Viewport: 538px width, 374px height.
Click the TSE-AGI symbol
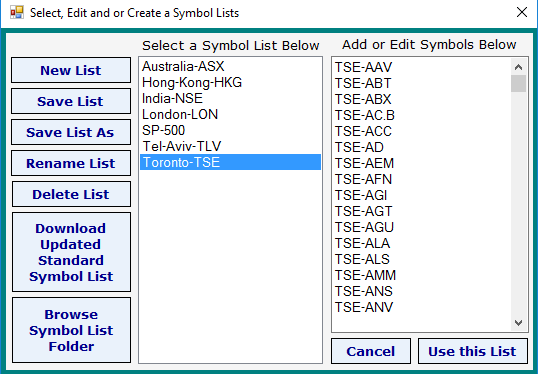pos(361,195)
